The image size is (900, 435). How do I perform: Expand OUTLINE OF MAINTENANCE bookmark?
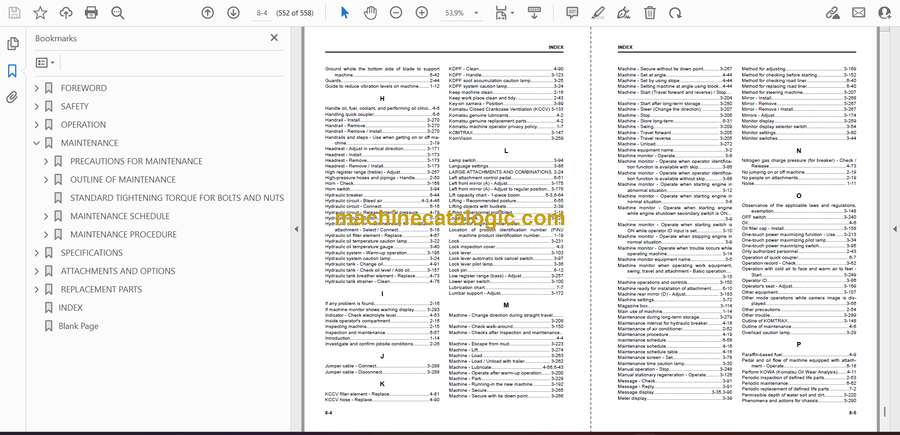[x=46, y=180]
